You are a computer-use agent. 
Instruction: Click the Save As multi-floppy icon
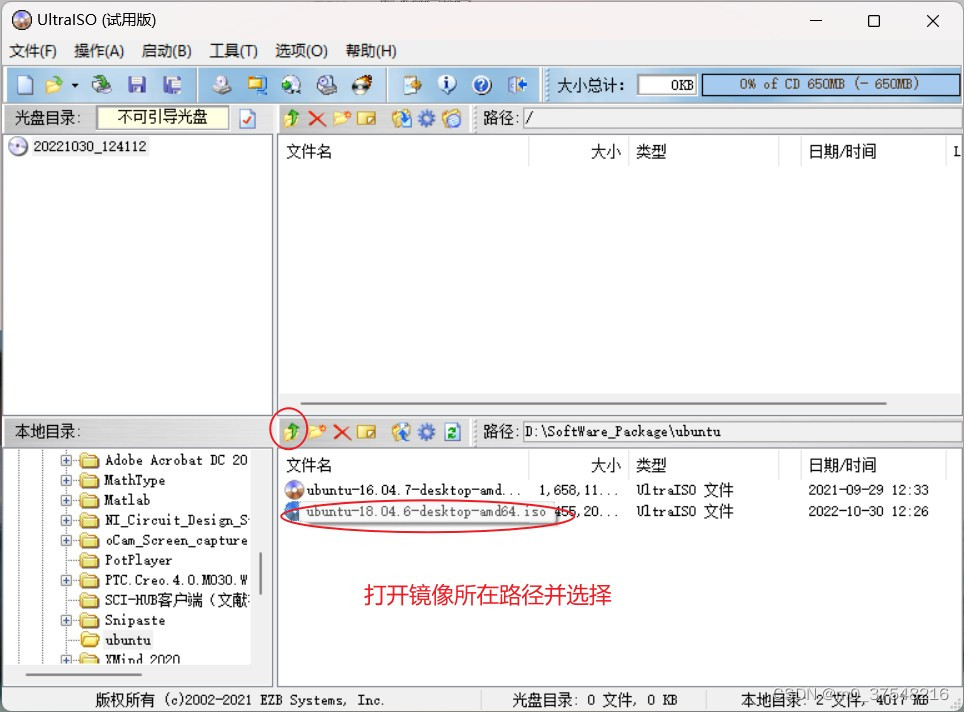click(x=172, y=85)
